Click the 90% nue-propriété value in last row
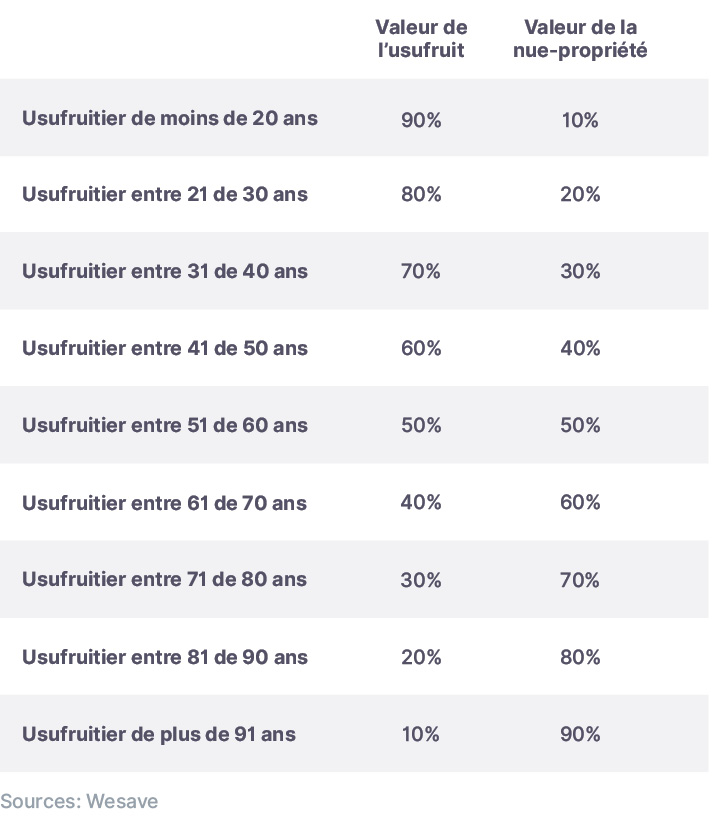712x818 pixels. click(580, 734)
